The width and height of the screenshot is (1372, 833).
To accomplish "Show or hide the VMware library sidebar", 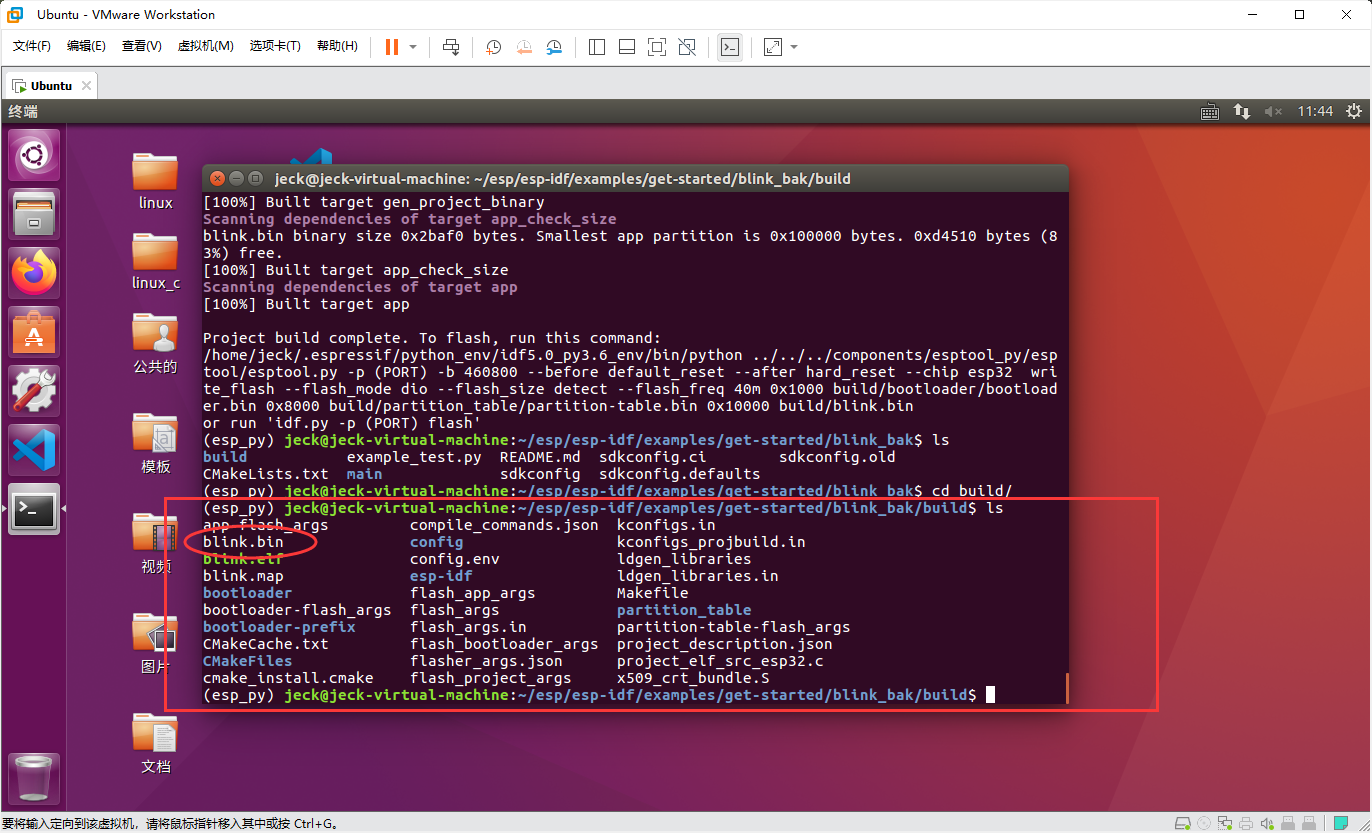I will [x=597, y=47].
